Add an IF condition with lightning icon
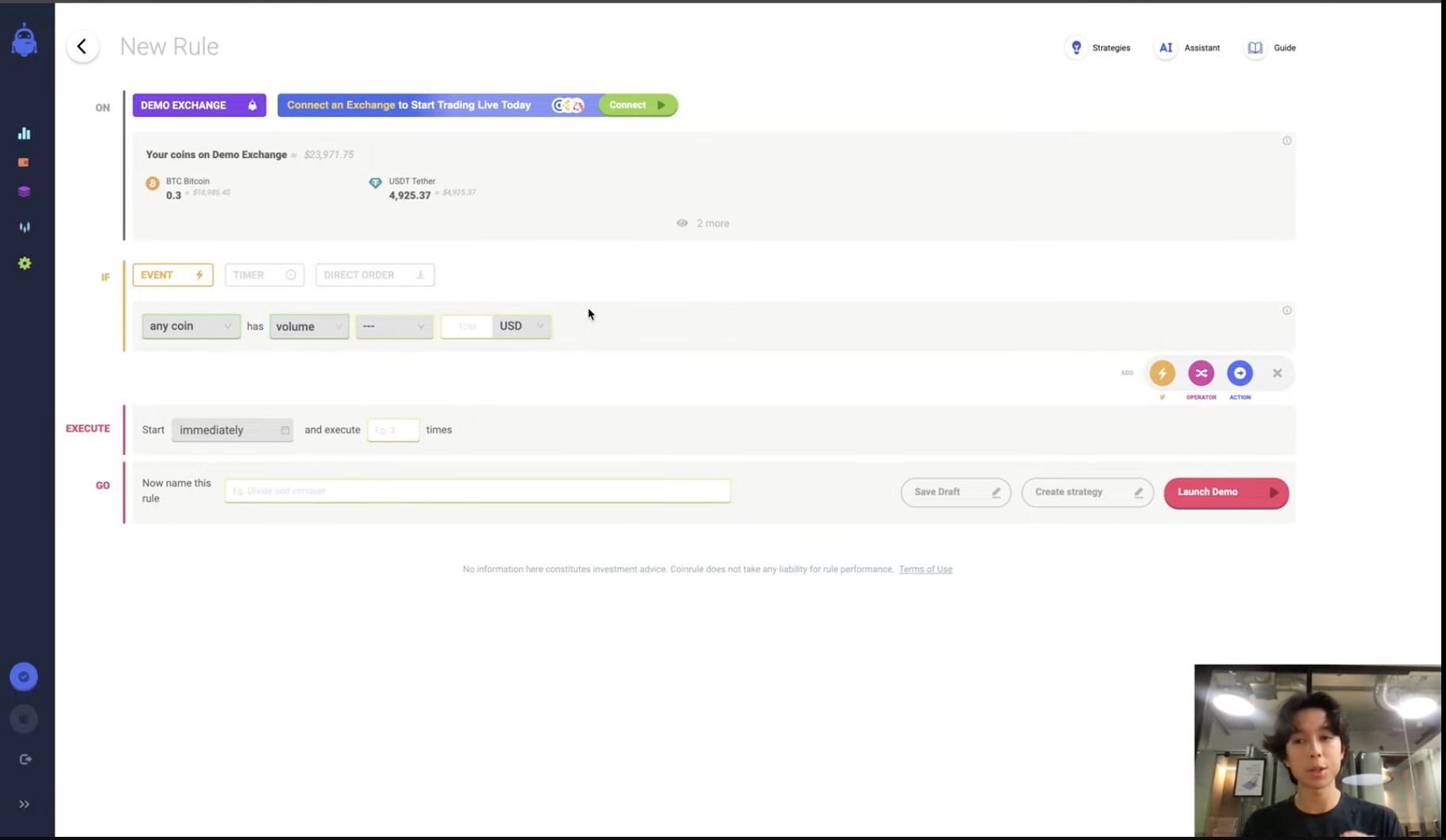This screenshot has height=840, width=1446. (1162, 373)
